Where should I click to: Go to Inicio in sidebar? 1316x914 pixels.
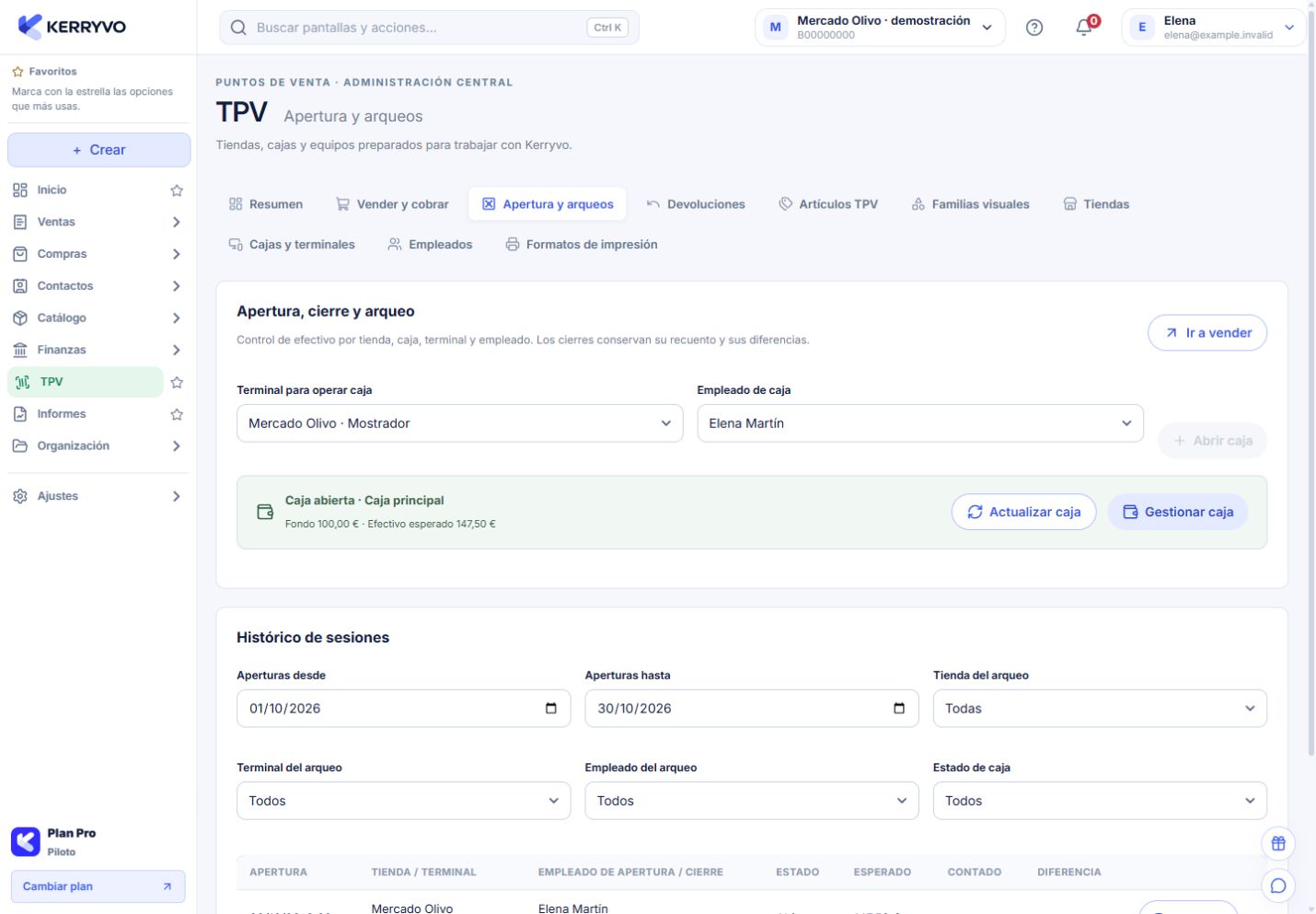point(86,191)
